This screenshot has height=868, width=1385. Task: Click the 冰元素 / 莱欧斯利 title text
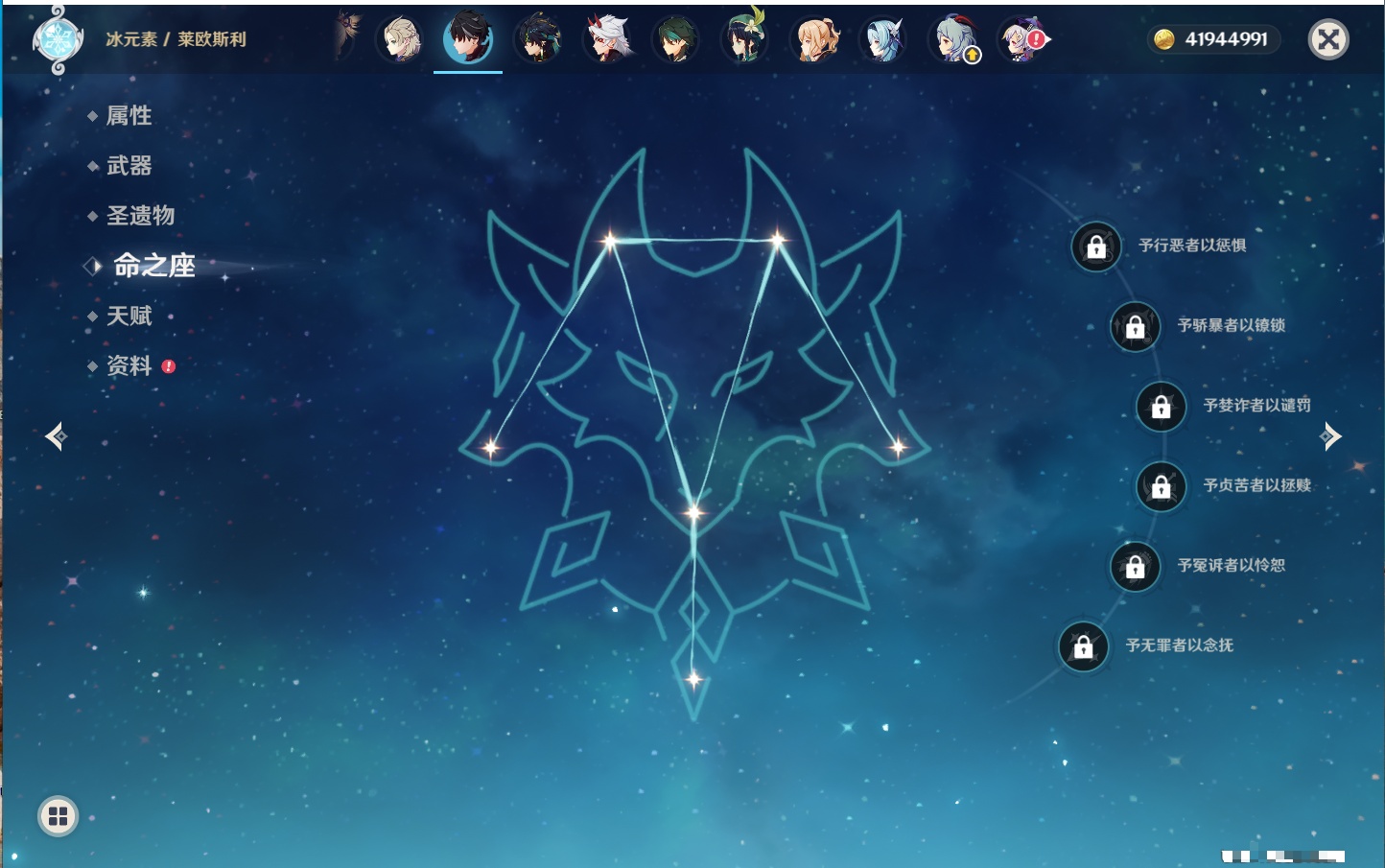176,39
